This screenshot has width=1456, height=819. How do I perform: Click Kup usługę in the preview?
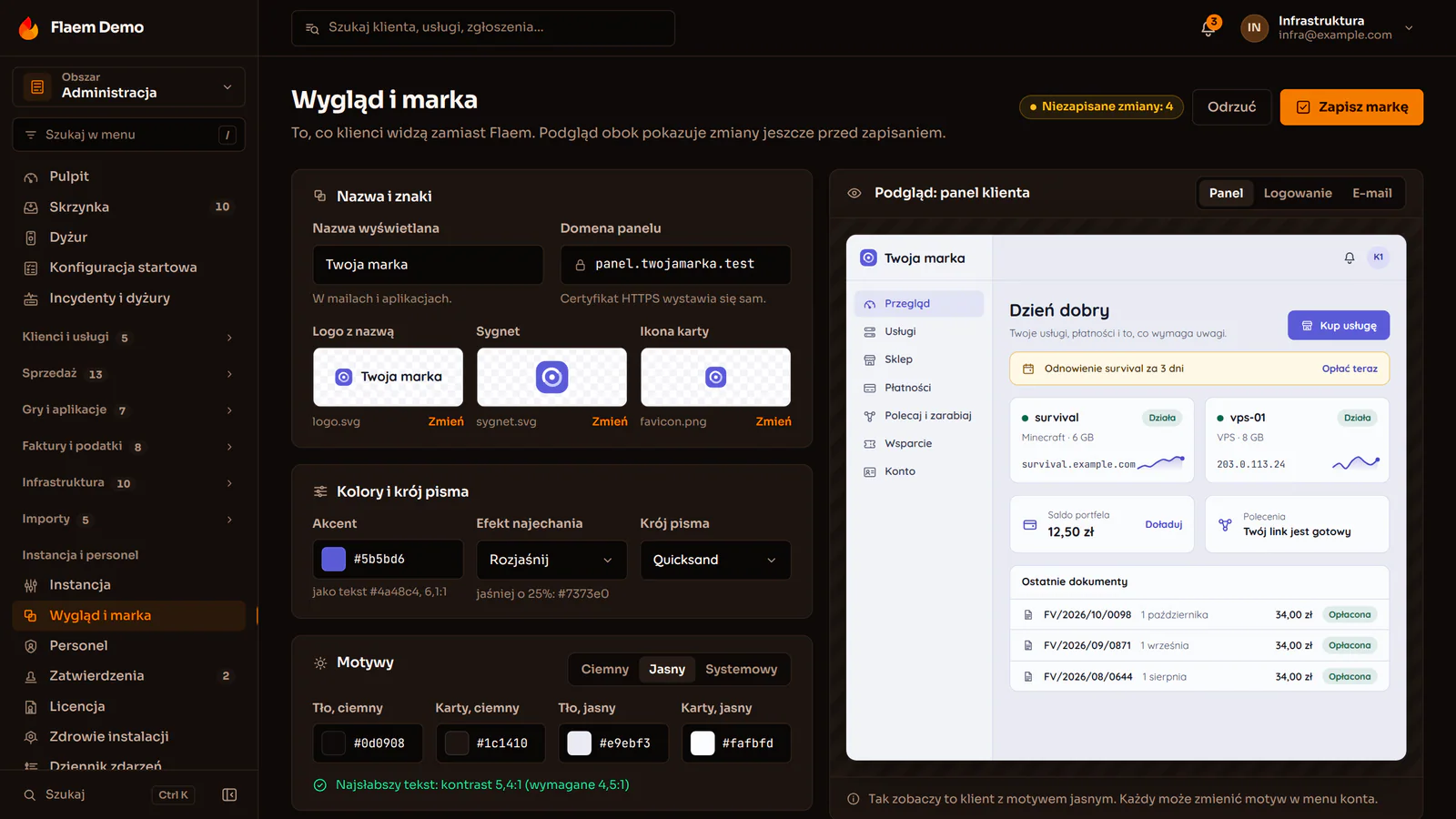pos(1339,326)
